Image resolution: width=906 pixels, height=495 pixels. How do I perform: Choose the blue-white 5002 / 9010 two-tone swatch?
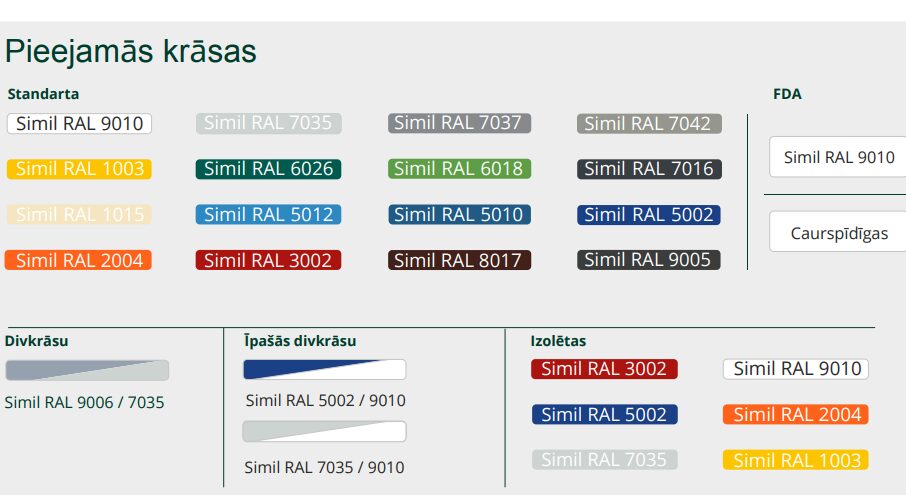tap(325, 370)
